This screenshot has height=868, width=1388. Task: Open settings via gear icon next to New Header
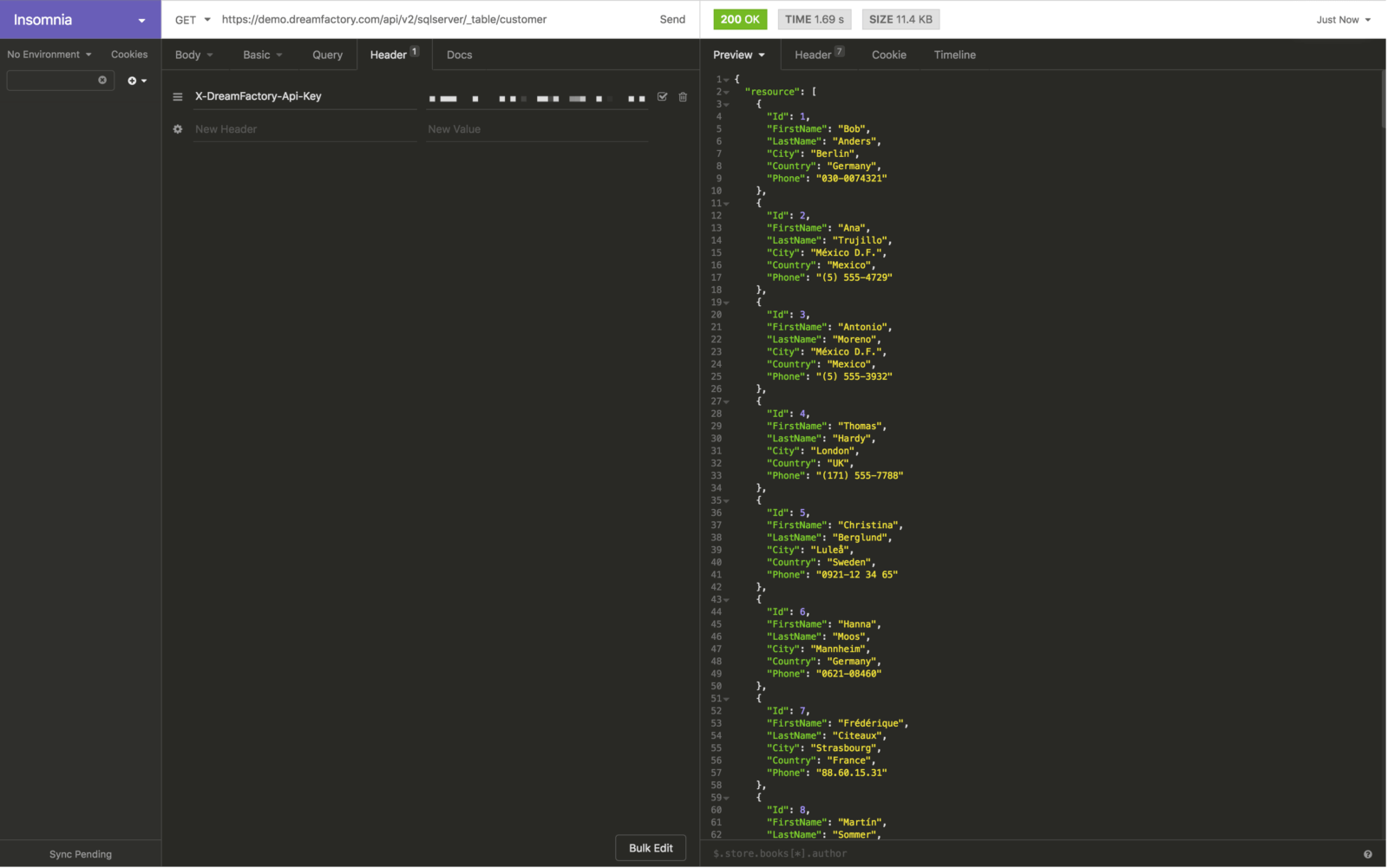(x=177, y=128)
